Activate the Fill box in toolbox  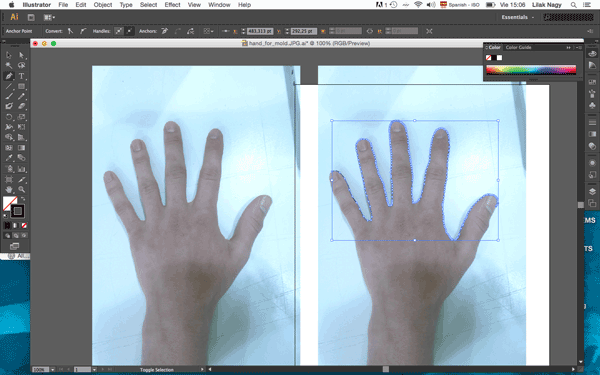pyautogui.click(x=9, y=203)
